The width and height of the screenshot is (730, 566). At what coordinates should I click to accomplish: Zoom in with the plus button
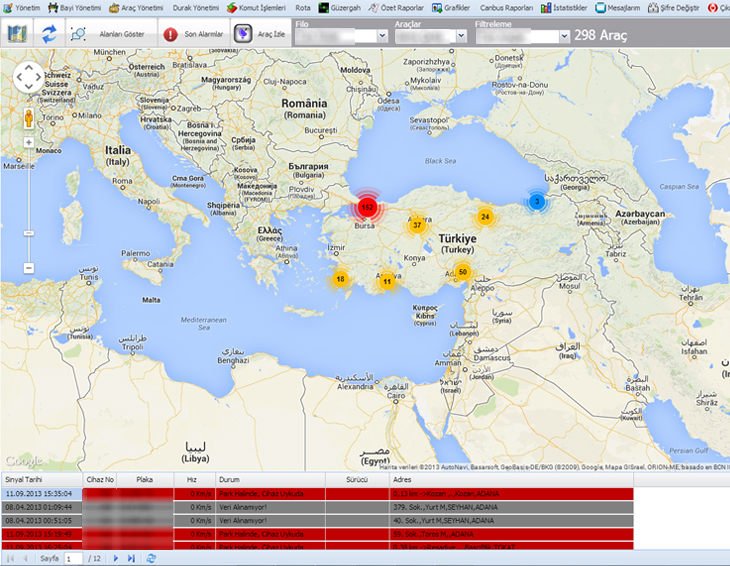coord(29,142)
